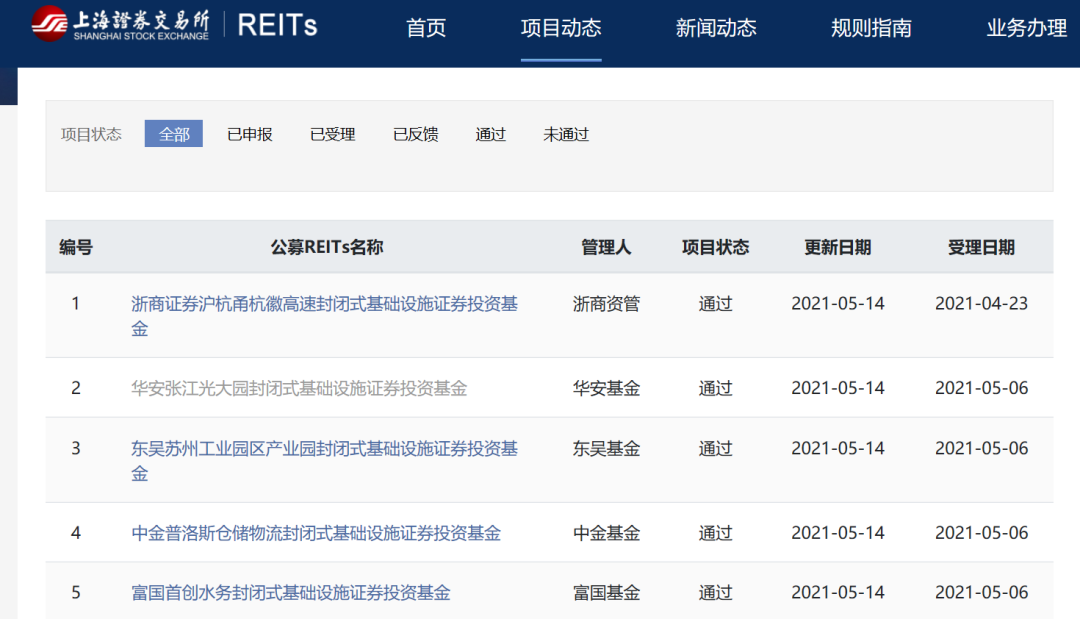Open 富国首创水务 REIT fund link

[291, 593]
